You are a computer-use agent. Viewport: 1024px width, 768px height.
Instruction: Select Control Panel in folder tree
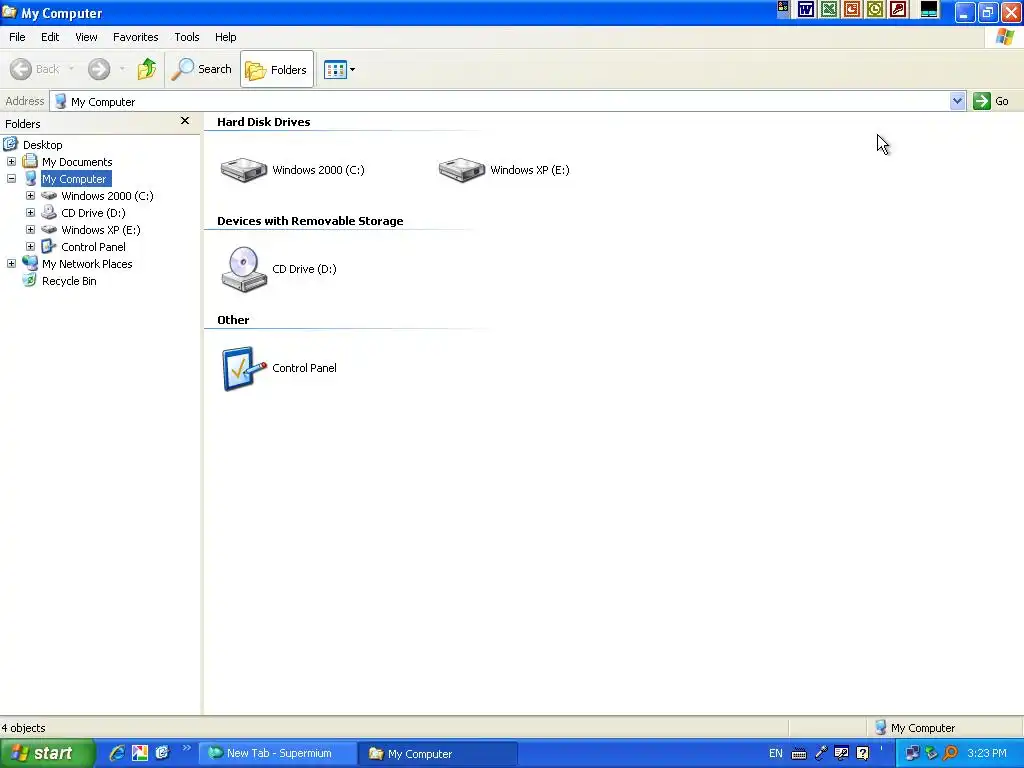93,247
